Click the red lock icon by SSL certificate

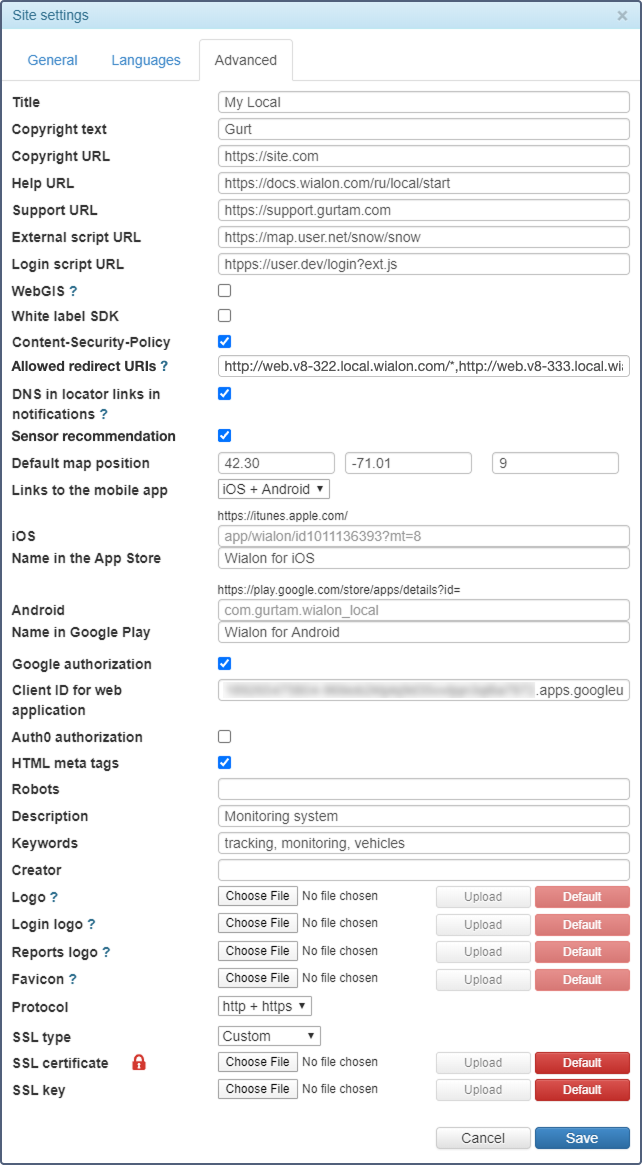tap(139, 1062)
